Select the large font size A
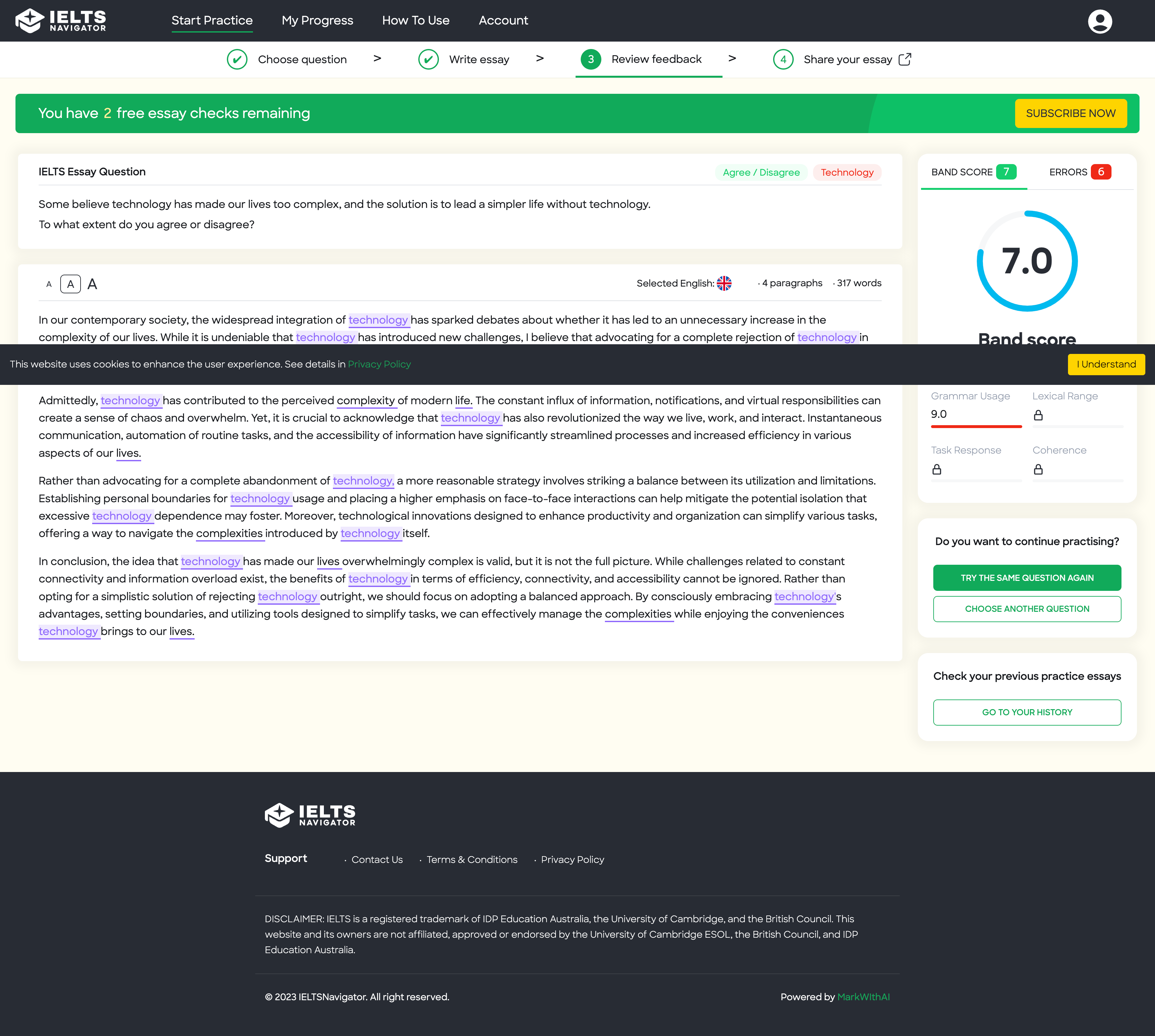 point(92,284)
